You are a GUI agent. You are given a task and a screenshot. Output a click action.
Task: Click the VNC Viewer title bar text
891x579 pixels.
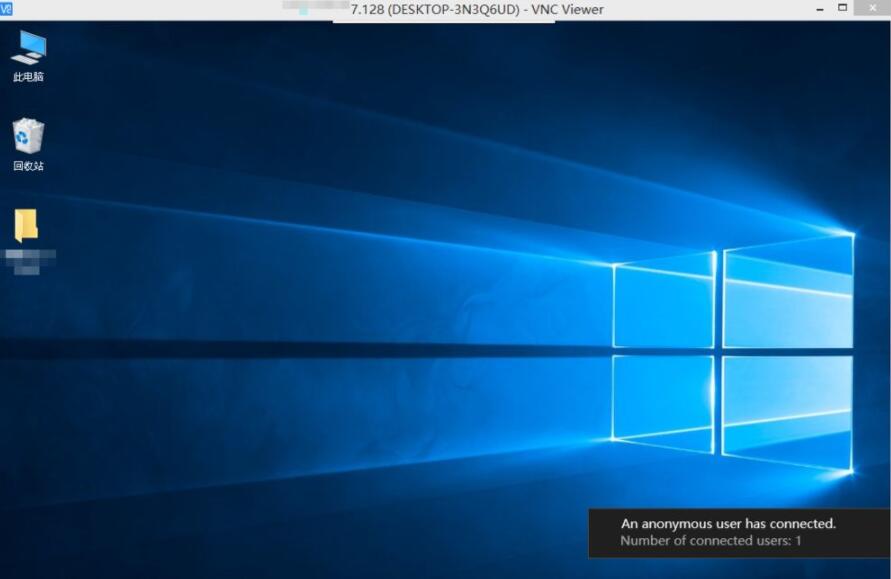[477, 9]
